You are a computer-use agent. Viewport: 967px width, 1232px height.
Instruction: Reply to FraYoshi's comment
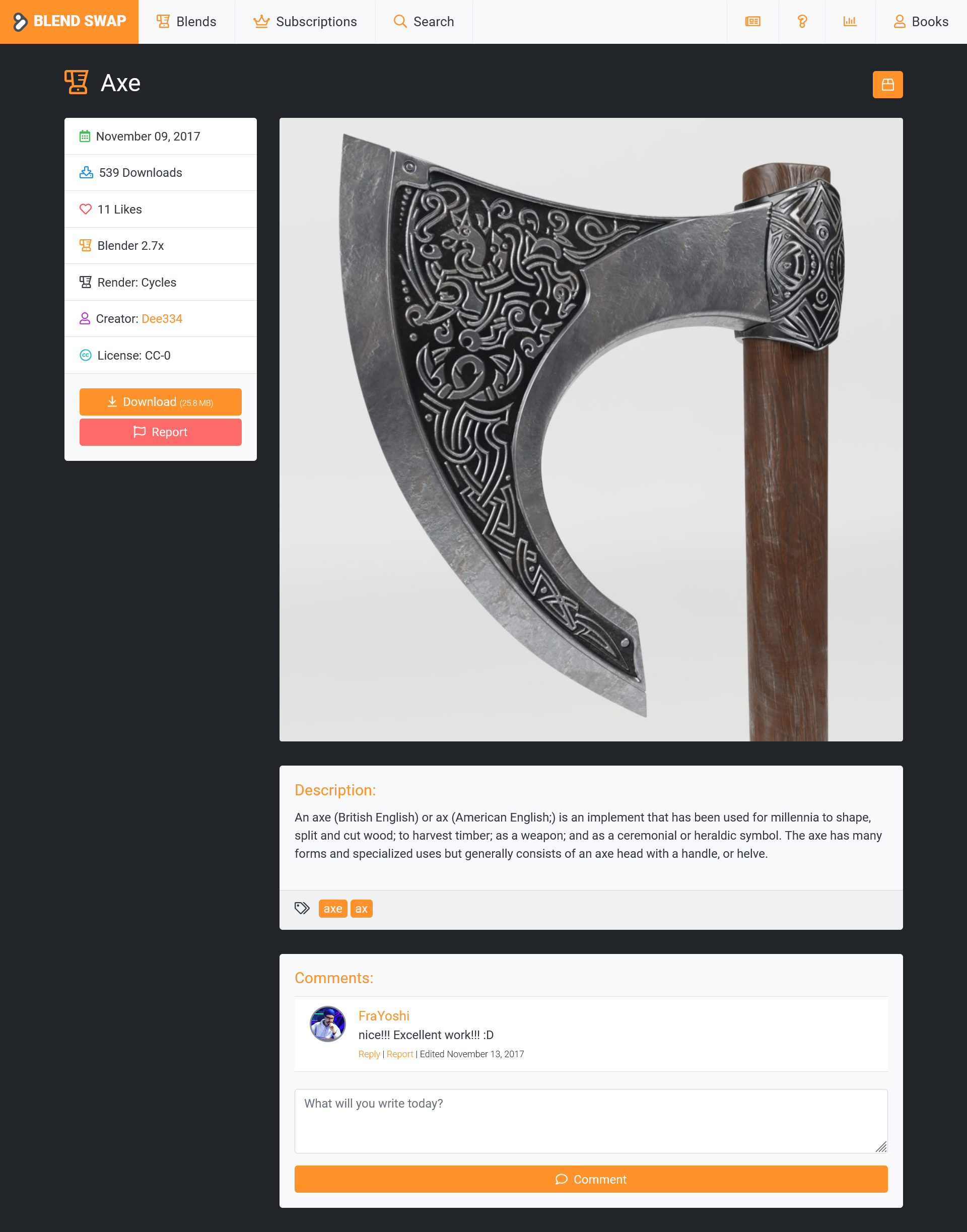369,1054
